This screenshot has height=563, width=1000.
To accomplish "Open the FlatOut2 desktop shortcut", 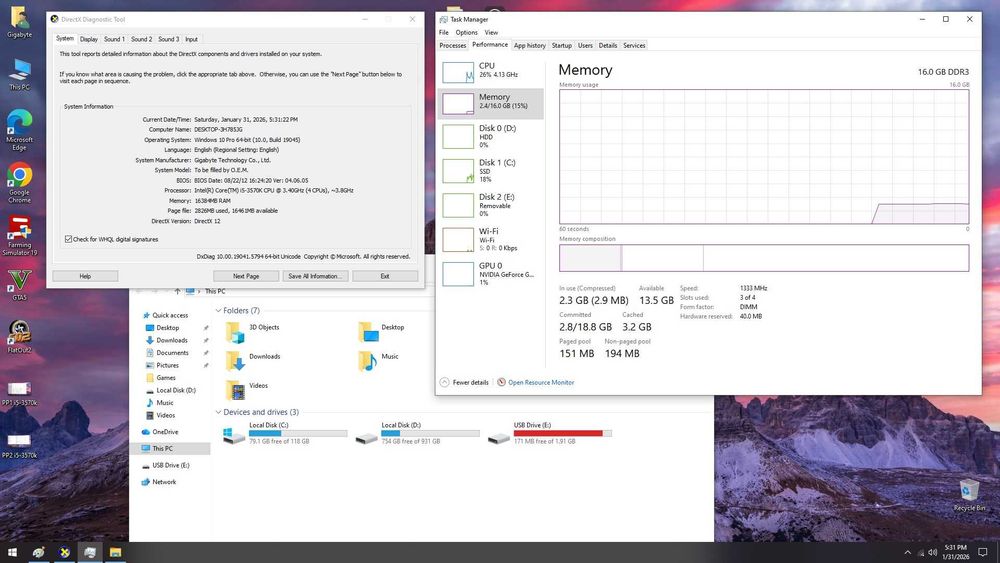I will click(x=19, y=337).
